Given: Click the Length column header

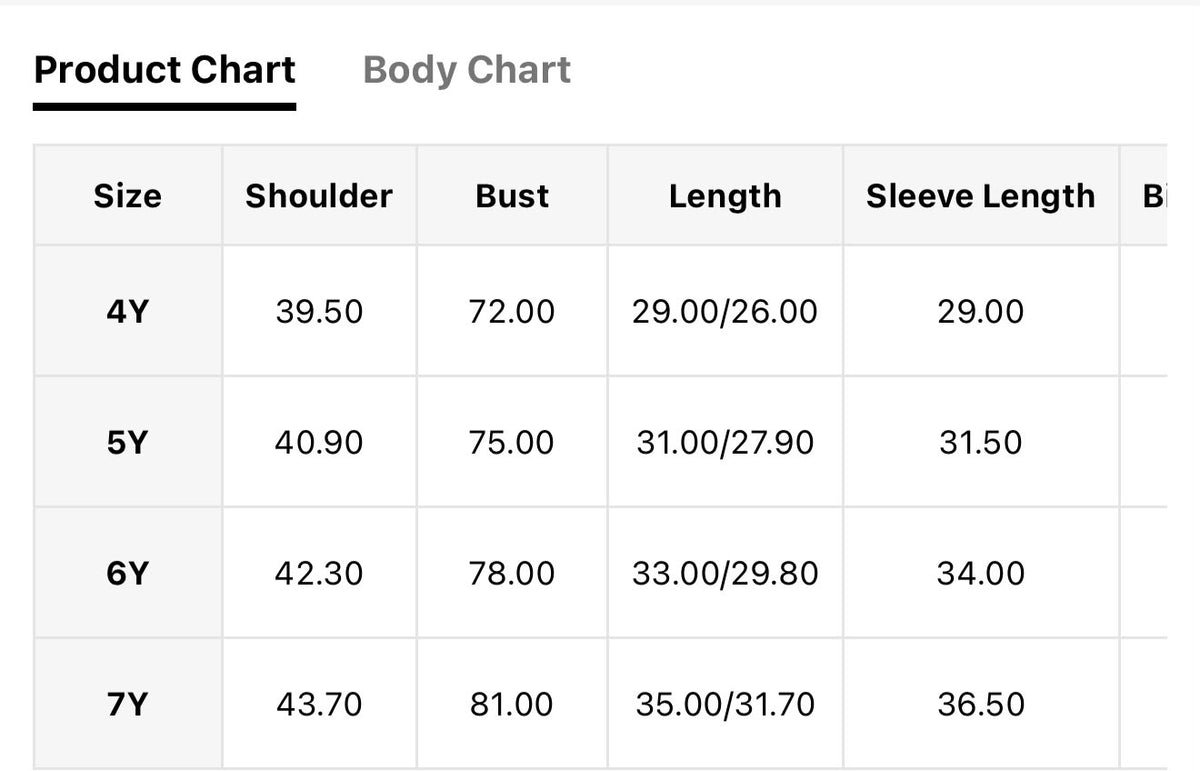Looking at the screenshot, I should click(x=725, y=196).
